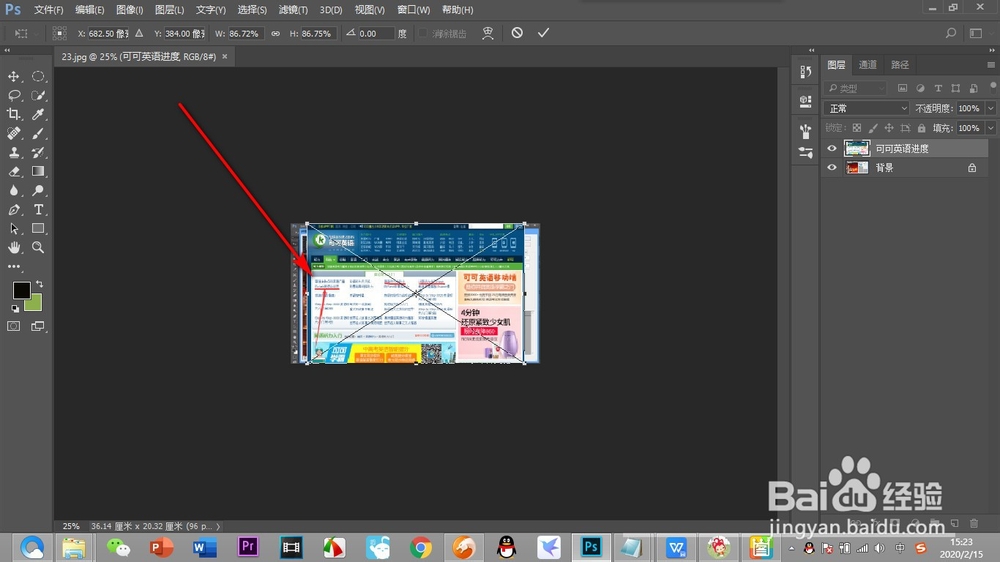Switch to the 路径 tab
1000x562 pixels.
click(x=900, y=65)
